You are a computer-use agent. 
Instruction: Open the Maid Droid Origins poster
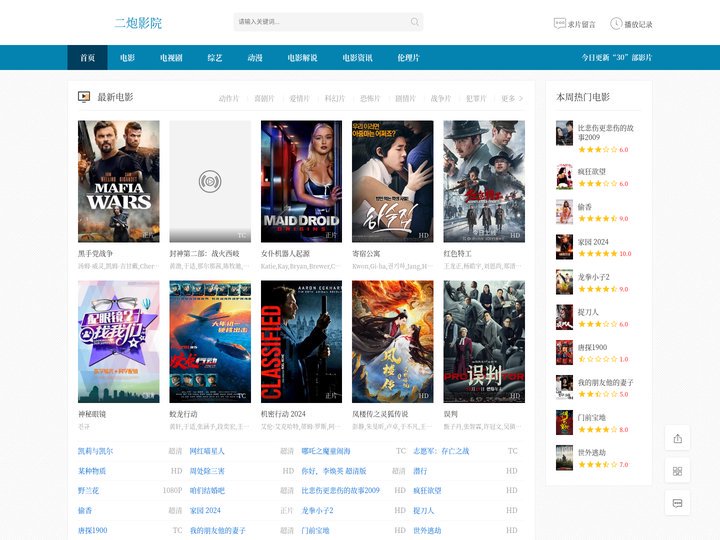(x=301, y=181)
